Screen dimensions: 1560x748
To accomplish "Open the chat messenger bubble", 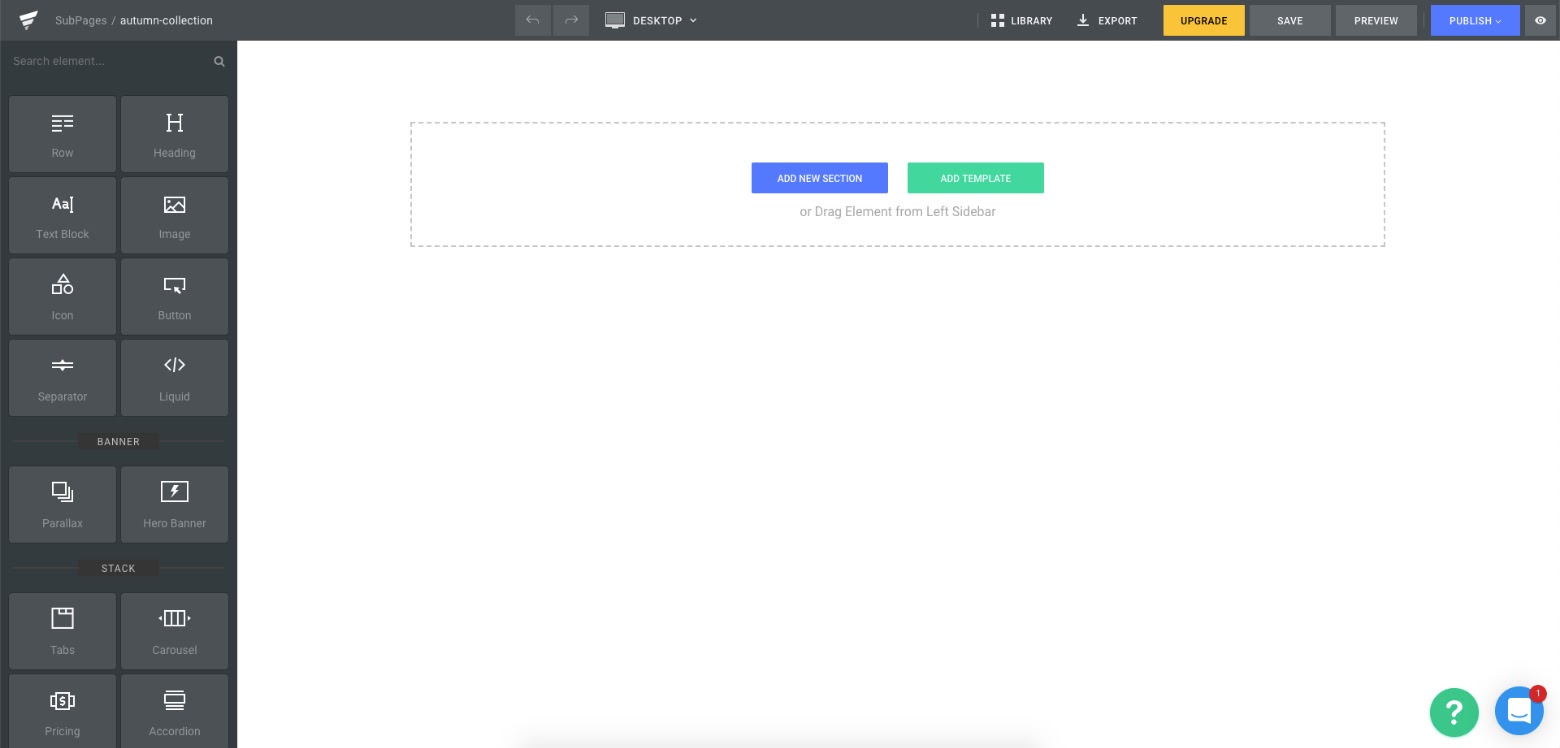I will (x=1519, y=711).
